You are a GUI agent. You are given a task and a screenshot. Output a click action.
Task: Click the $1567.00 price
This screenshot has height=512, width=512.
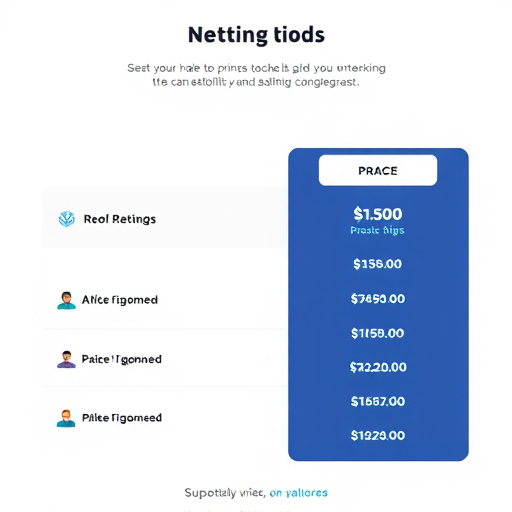pyautogui.click(x=378, y=401)
